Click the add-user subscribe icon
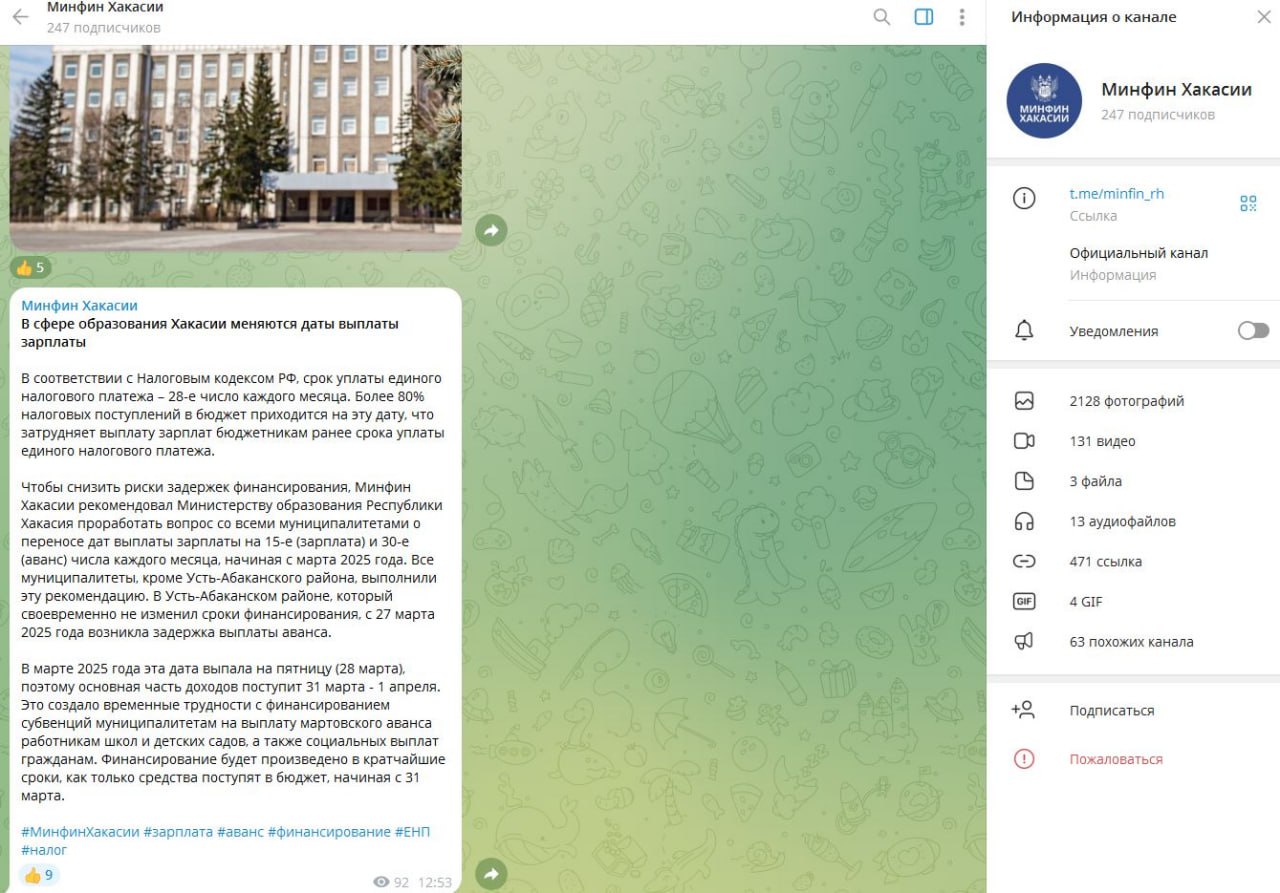The image size is (1280, 893). tap(1023, 710)
